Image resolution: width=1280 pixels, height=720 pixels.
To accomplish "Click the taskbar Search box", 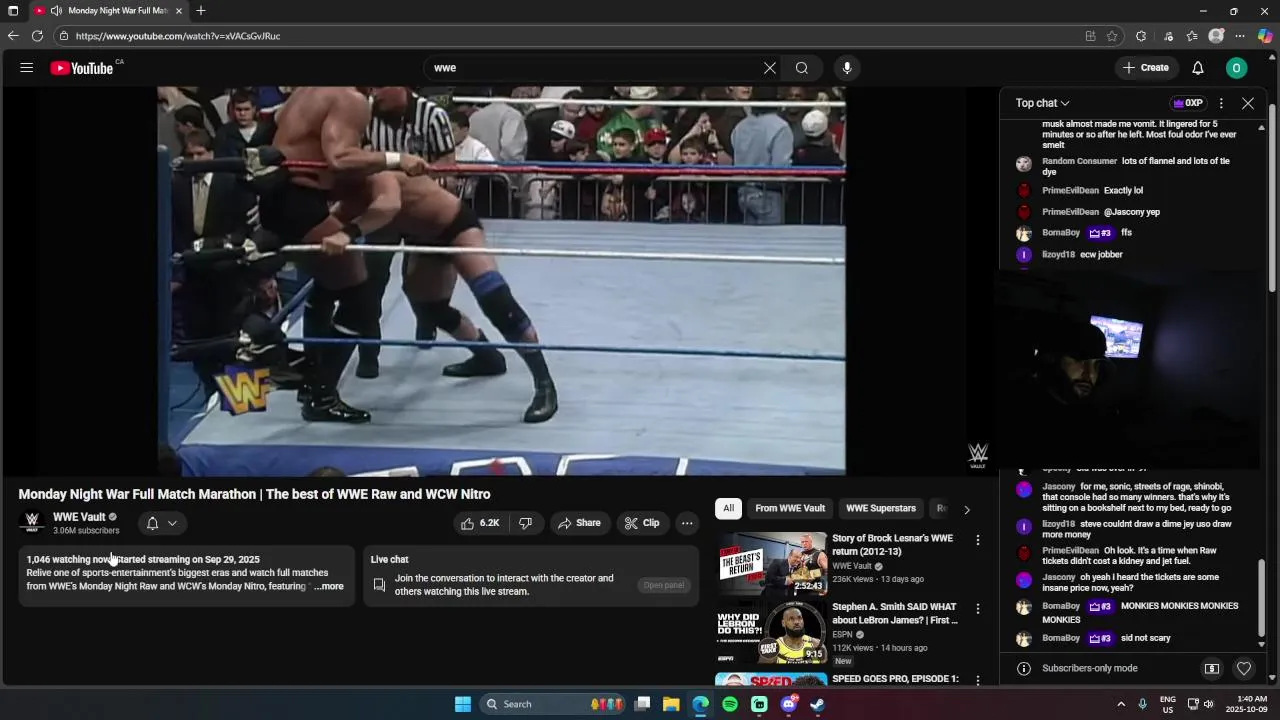I will click(553, 704).
